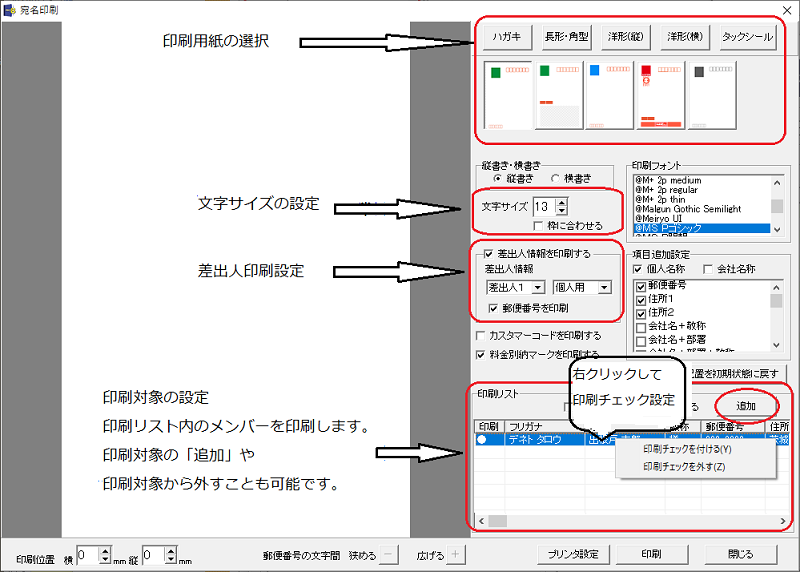Uncheck 郵便番号 in the item list
The image size is (800, 572).
pos(641,287)
